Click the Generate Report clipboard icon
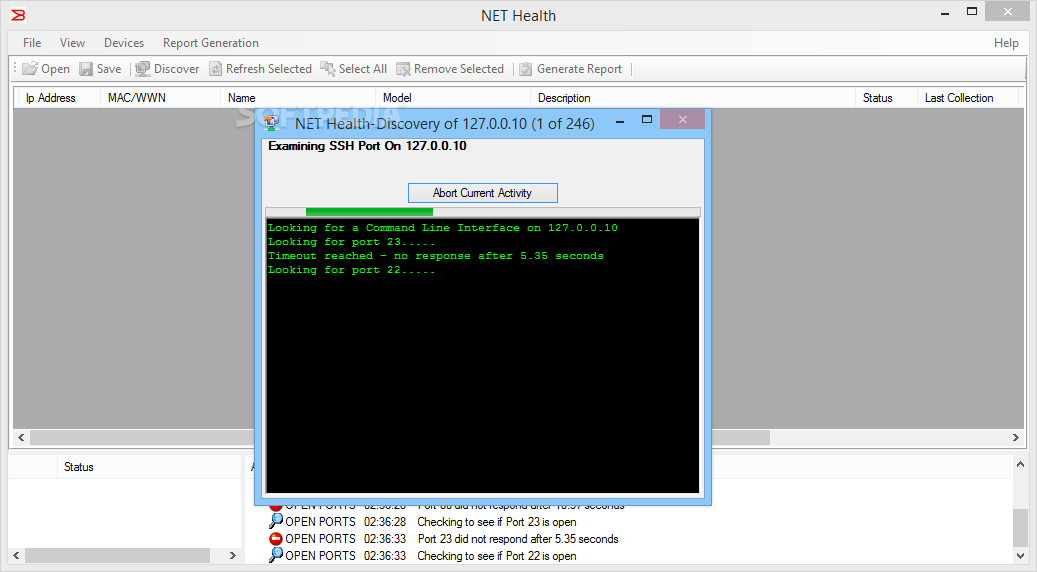Viewport: 1037px width, 572px height. (x=526, y=69)
